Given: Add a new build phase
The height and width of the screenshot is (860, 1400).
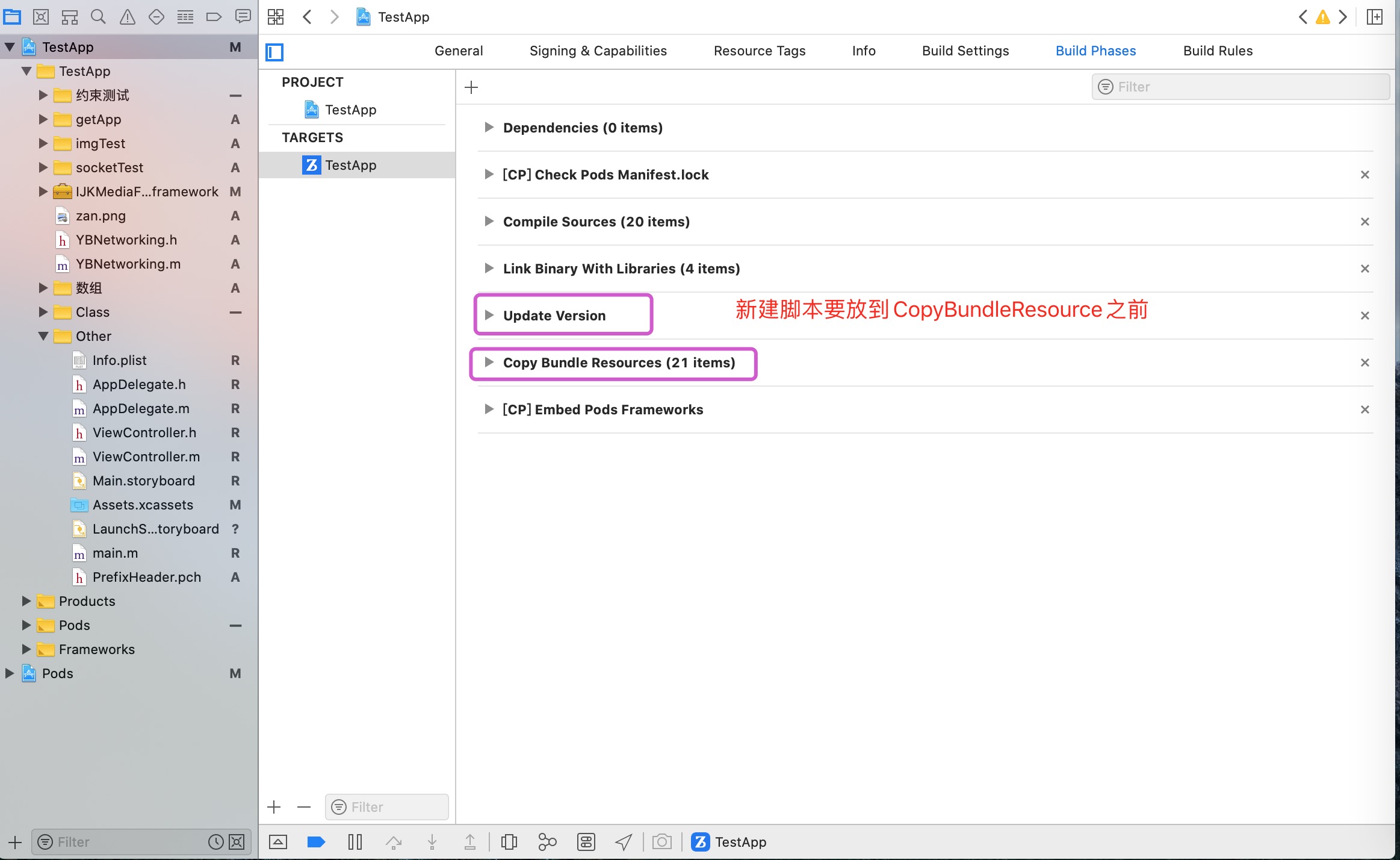Looking at the screenshot, I should click(471, 87).
